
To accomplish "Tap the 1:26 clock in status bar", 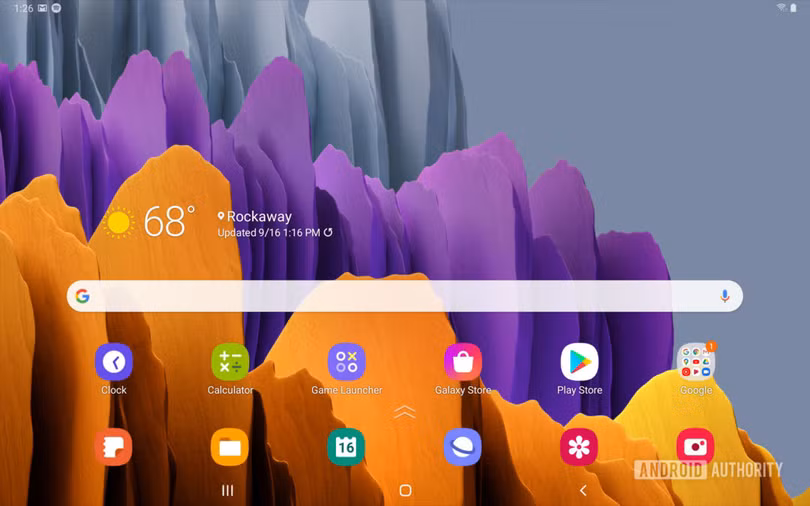I will (23, 8).
